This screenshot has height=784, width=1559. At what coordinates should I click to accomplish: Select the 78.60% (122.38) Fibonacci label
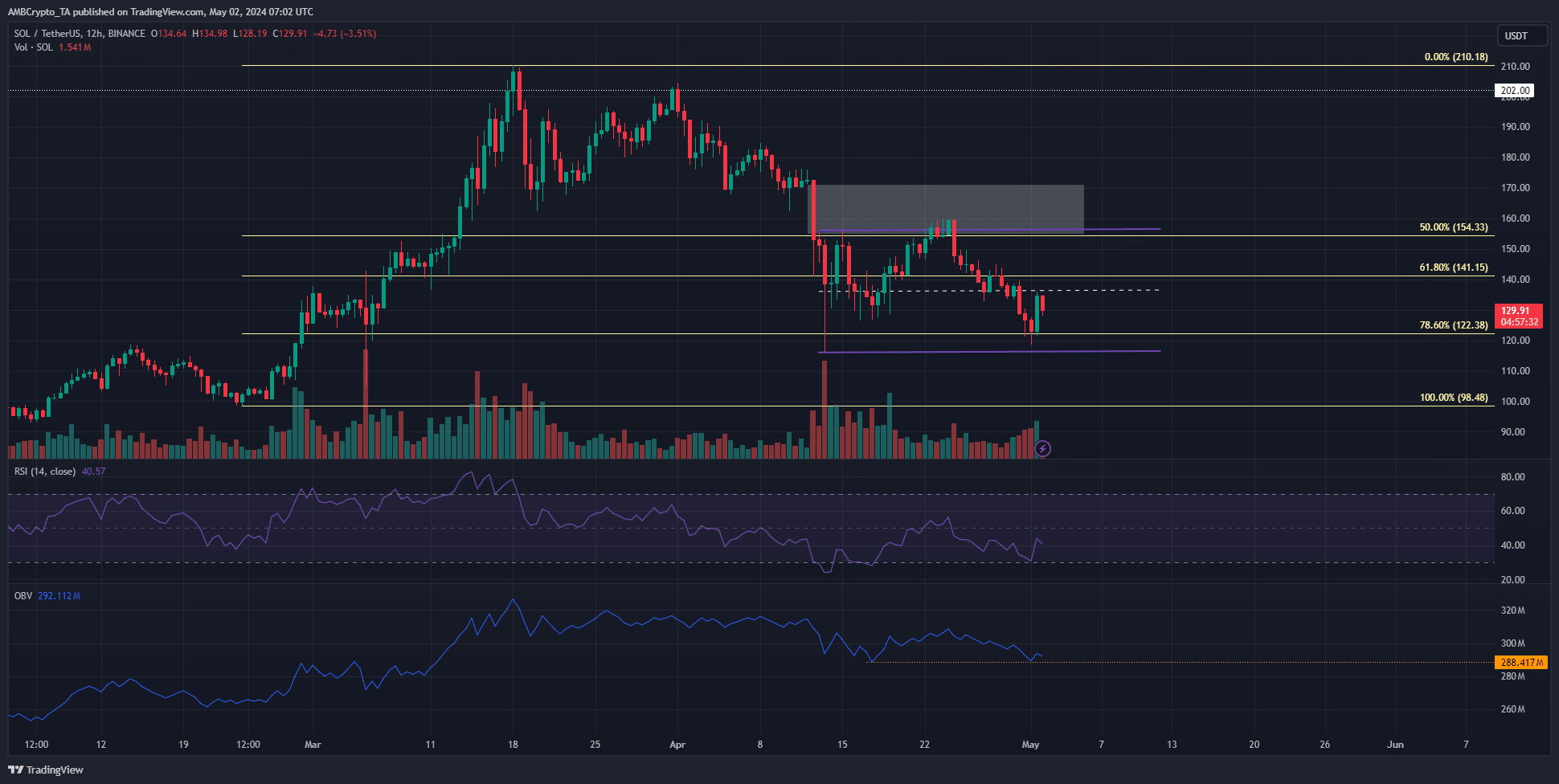tap(1453, 325)
